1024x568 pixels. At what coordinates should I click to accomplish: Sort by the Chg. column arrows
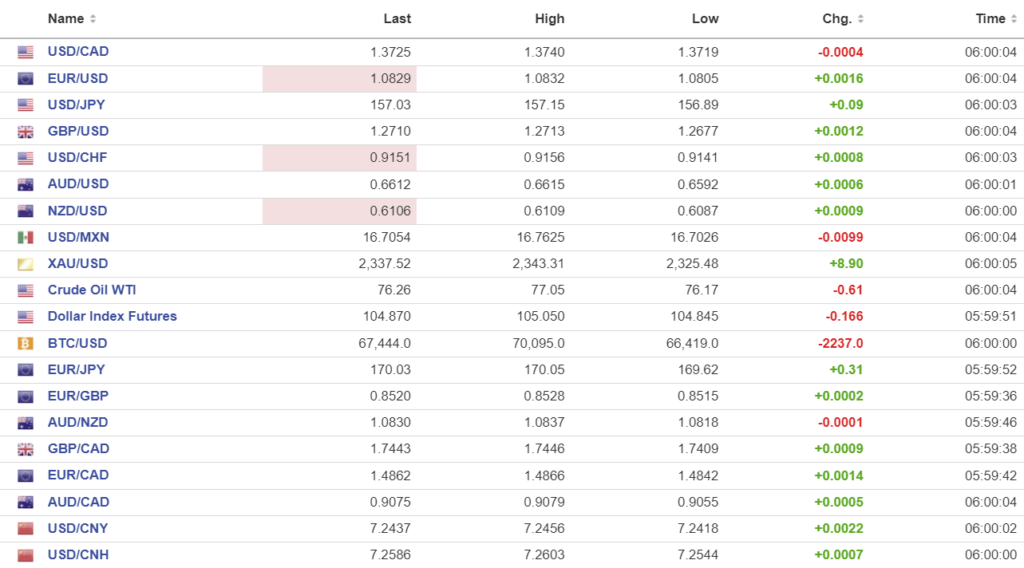tap(861, 19)
